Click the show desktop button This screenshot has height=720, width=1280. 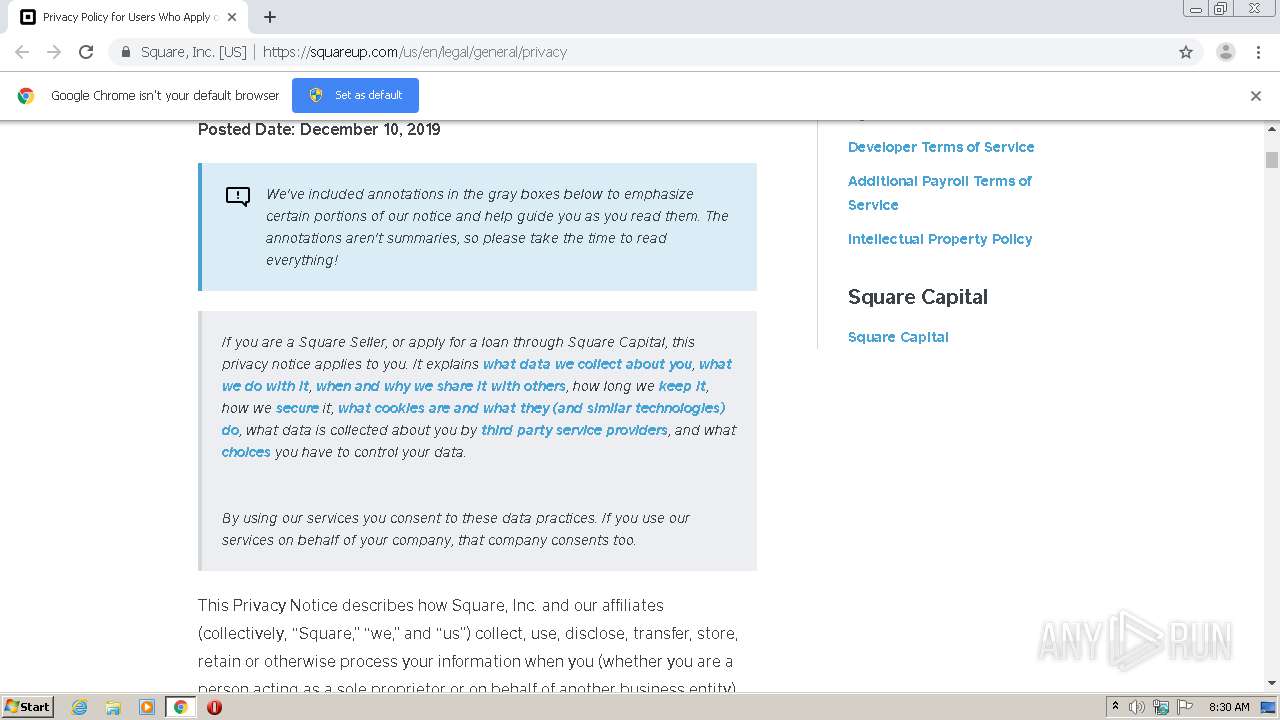[x=1269, y=707]
